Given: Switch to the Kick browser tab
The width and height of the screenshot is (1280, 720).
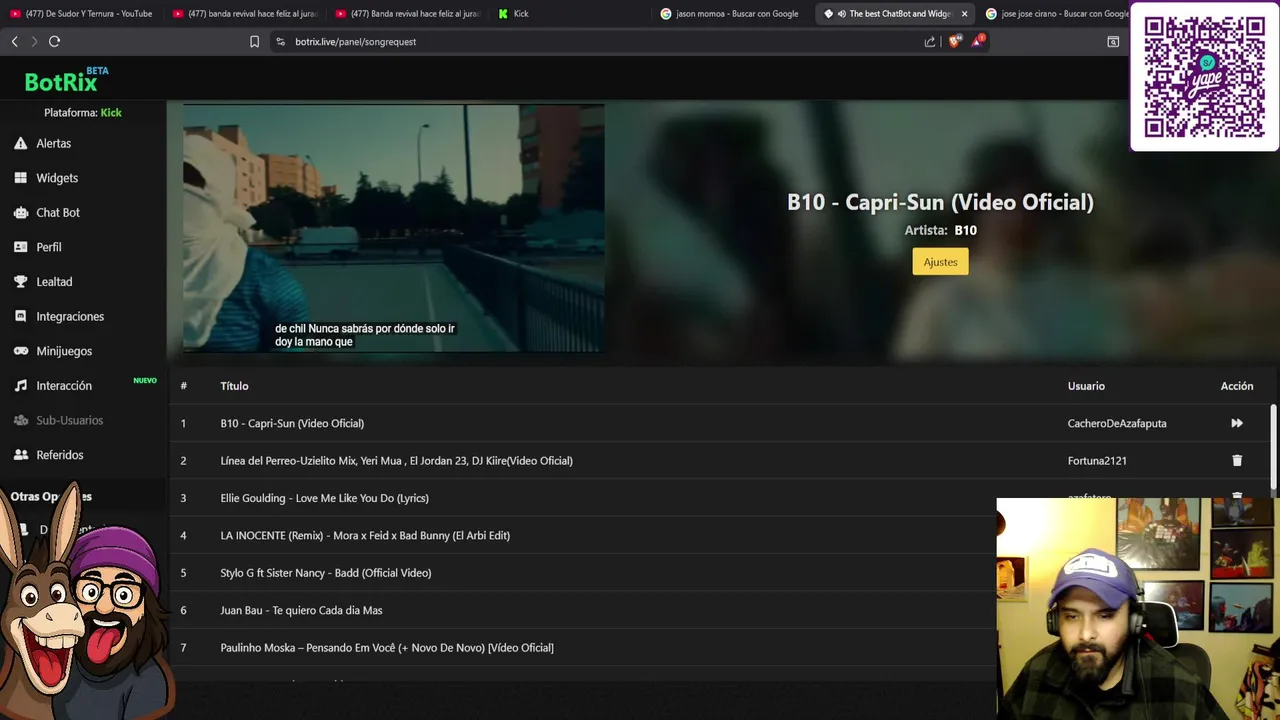Looking at the screenshot, I should 571,14.
